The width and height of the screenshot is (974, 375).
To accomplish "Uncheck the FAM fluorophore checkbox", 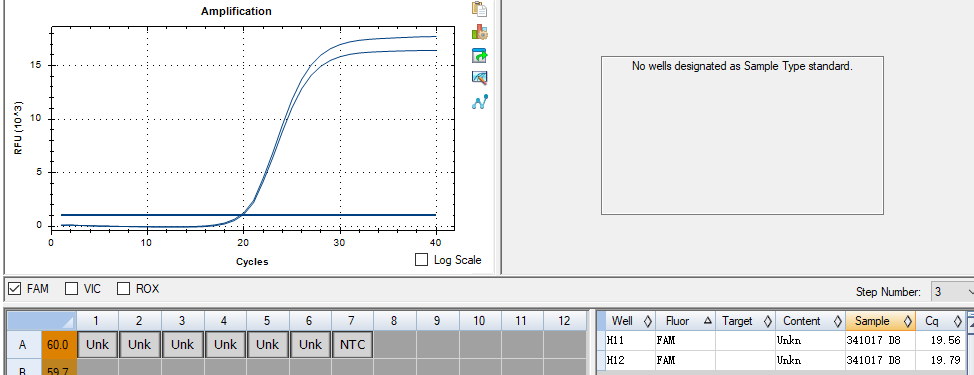I will (15, 289).
